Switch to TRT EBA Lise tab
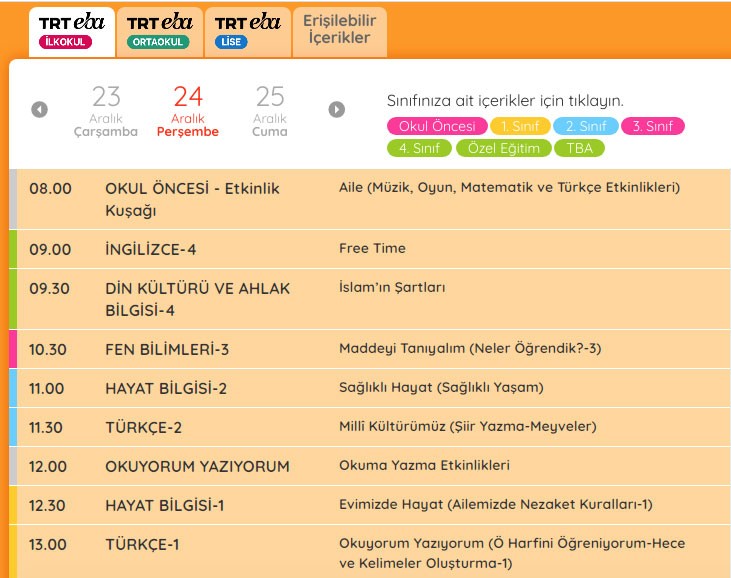The width and height of the screenshot is (731, 578). [247, 31]
